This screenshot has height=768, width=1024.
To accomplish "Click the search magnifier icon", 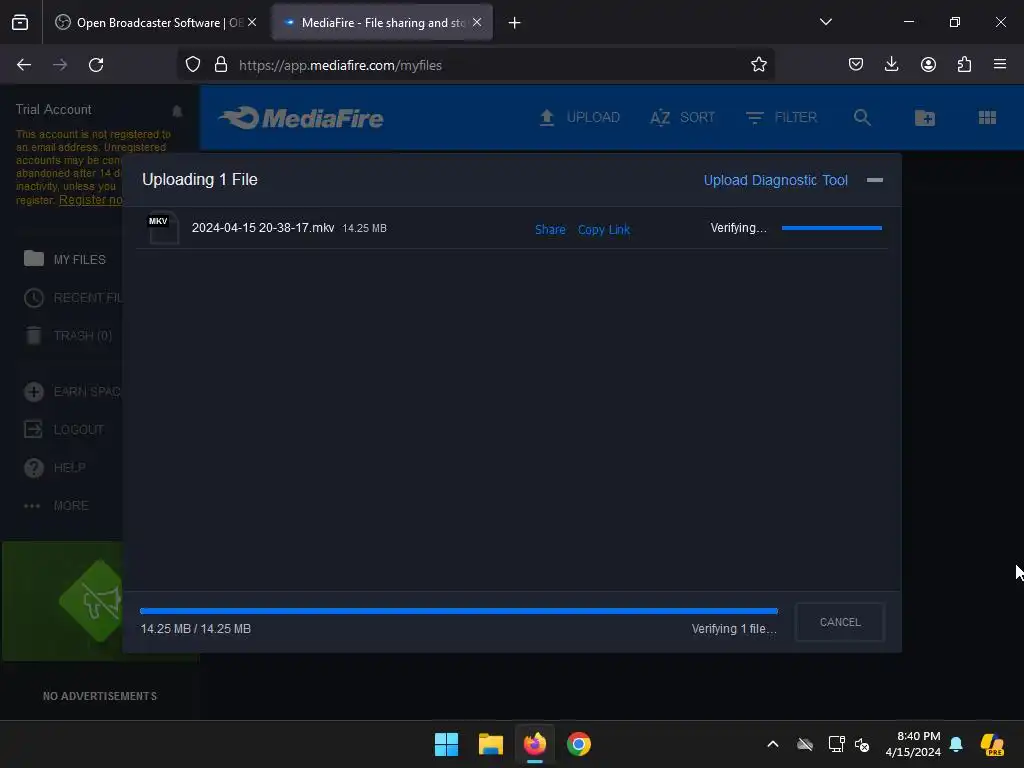I will 862,118.
